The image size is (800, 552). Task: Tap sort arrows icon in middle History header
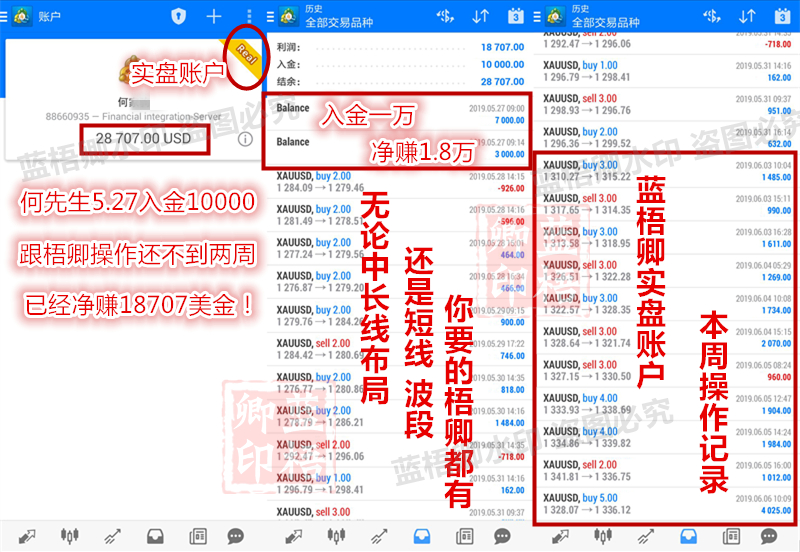click(x=481, y=16)
